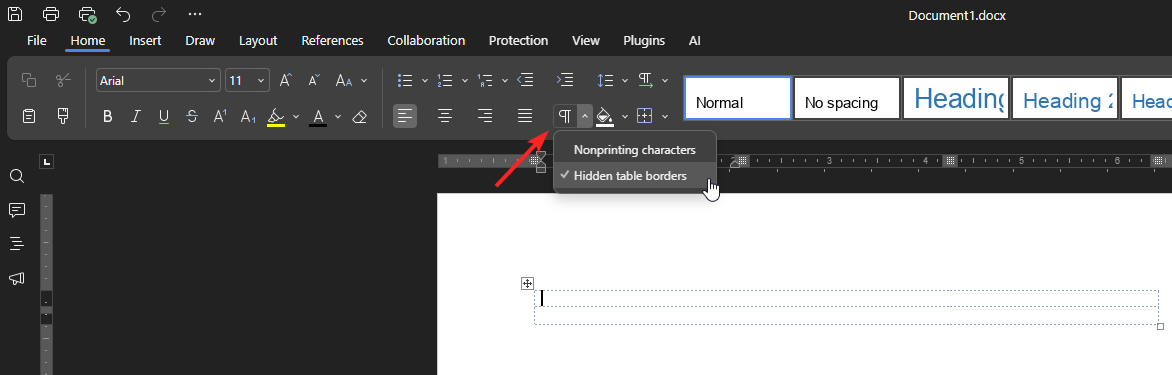Apply the Heading 1 style
Viewport: 1172px width, 375px height.
click(x=956, y=98)
